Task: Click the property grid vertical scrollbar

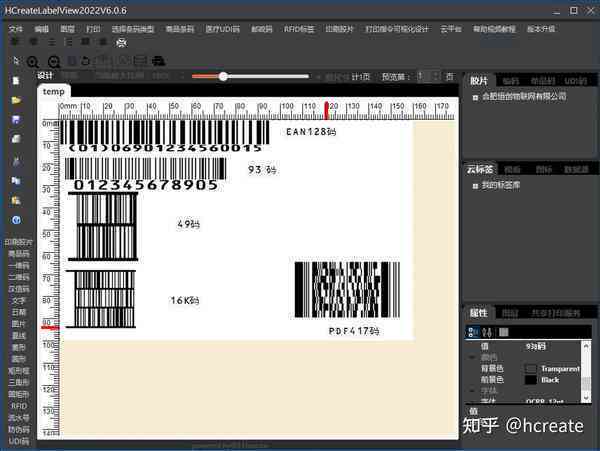Action: (x=586, y=372)
